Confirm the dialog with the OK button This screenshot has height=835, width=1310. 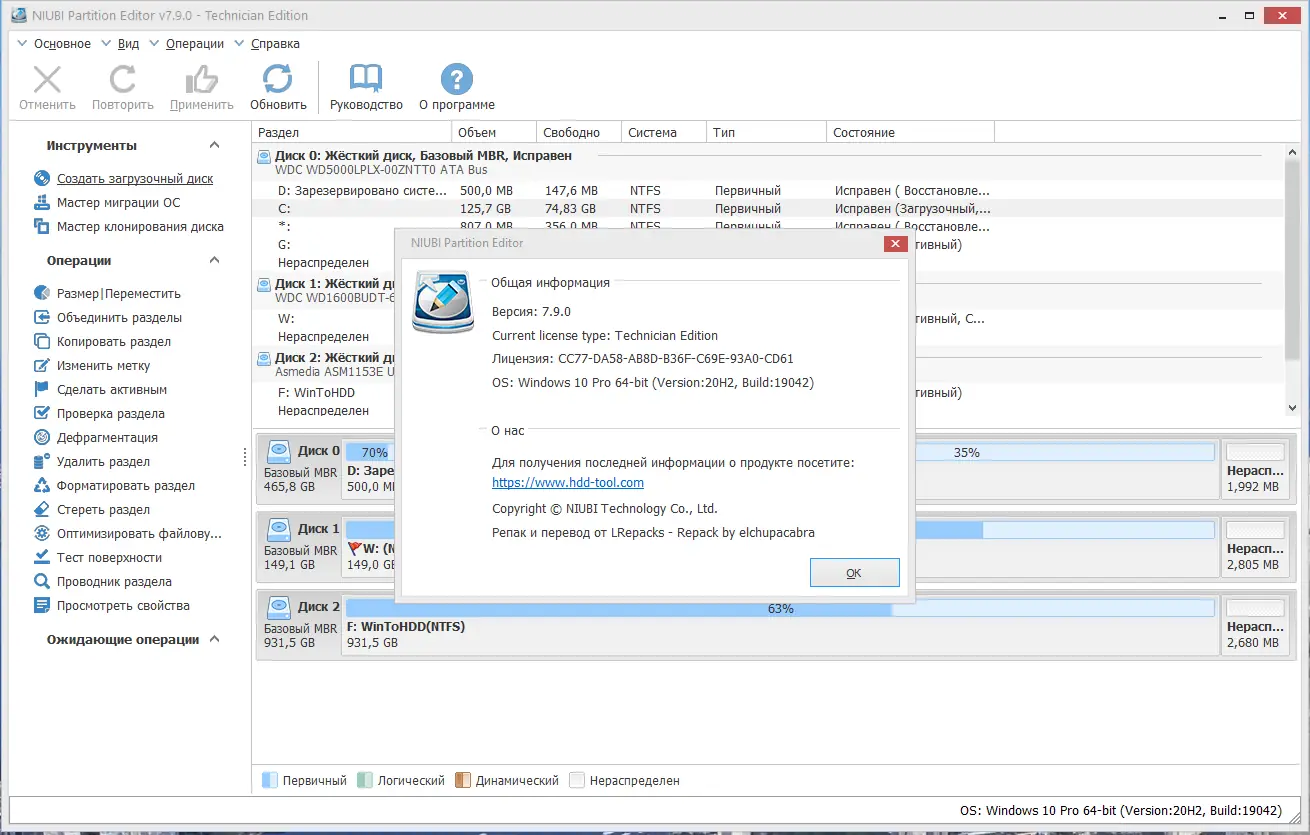[x=854, y=573]
